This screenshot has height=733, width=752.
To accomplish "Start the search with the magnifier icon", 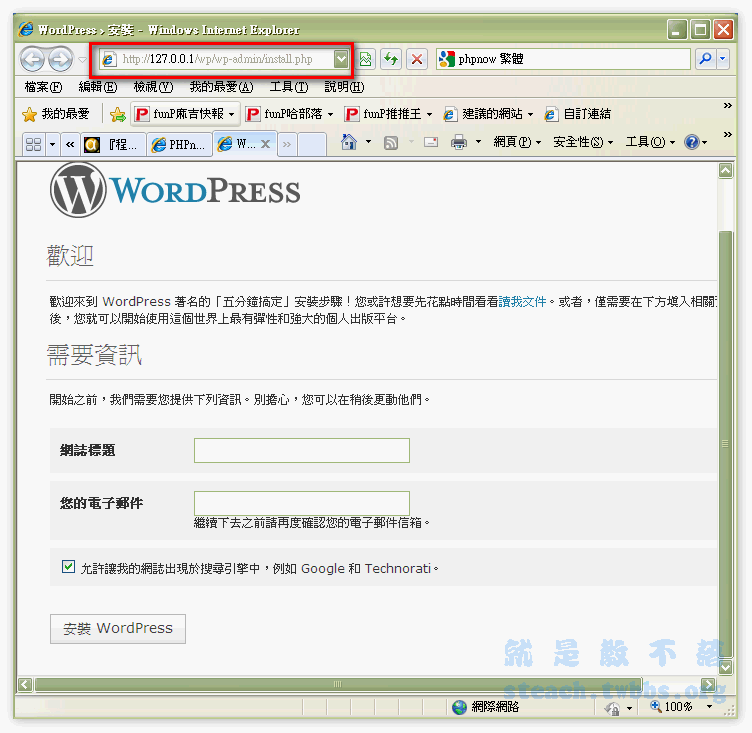I will [x=705, y=59].
